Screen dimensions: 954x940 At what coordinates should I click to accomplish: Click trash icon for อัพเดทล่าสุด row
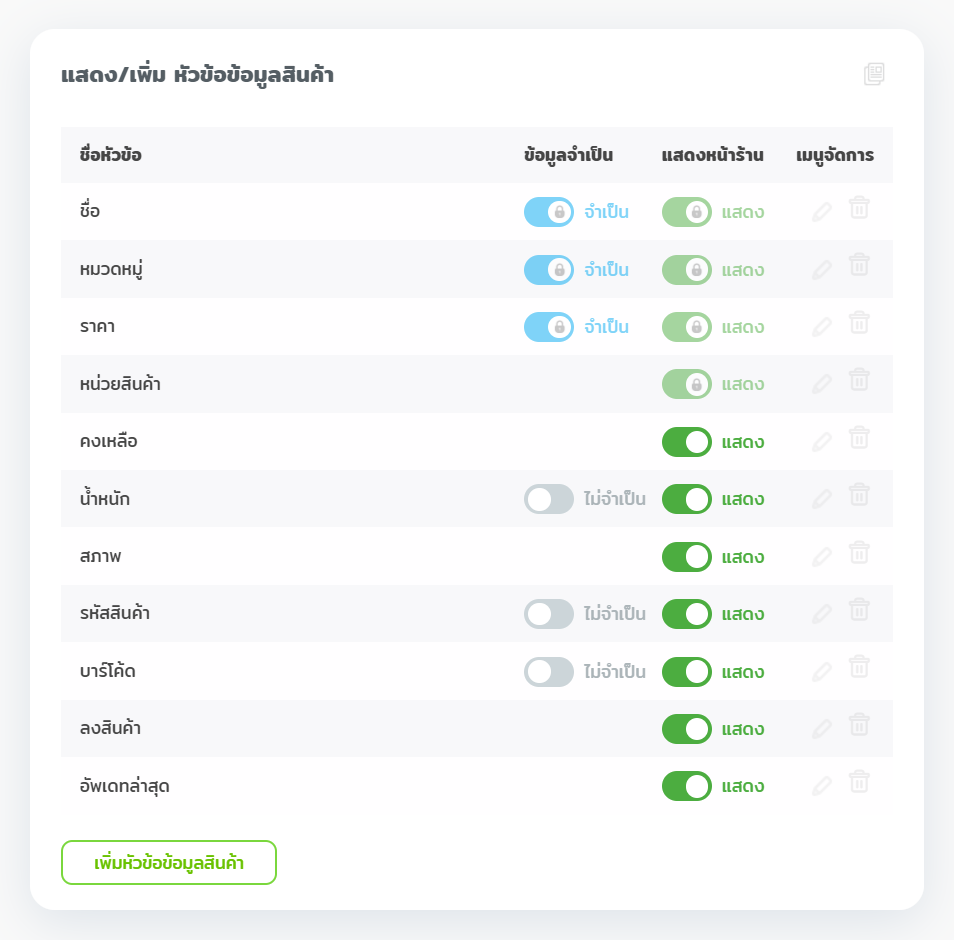point(859,783)
